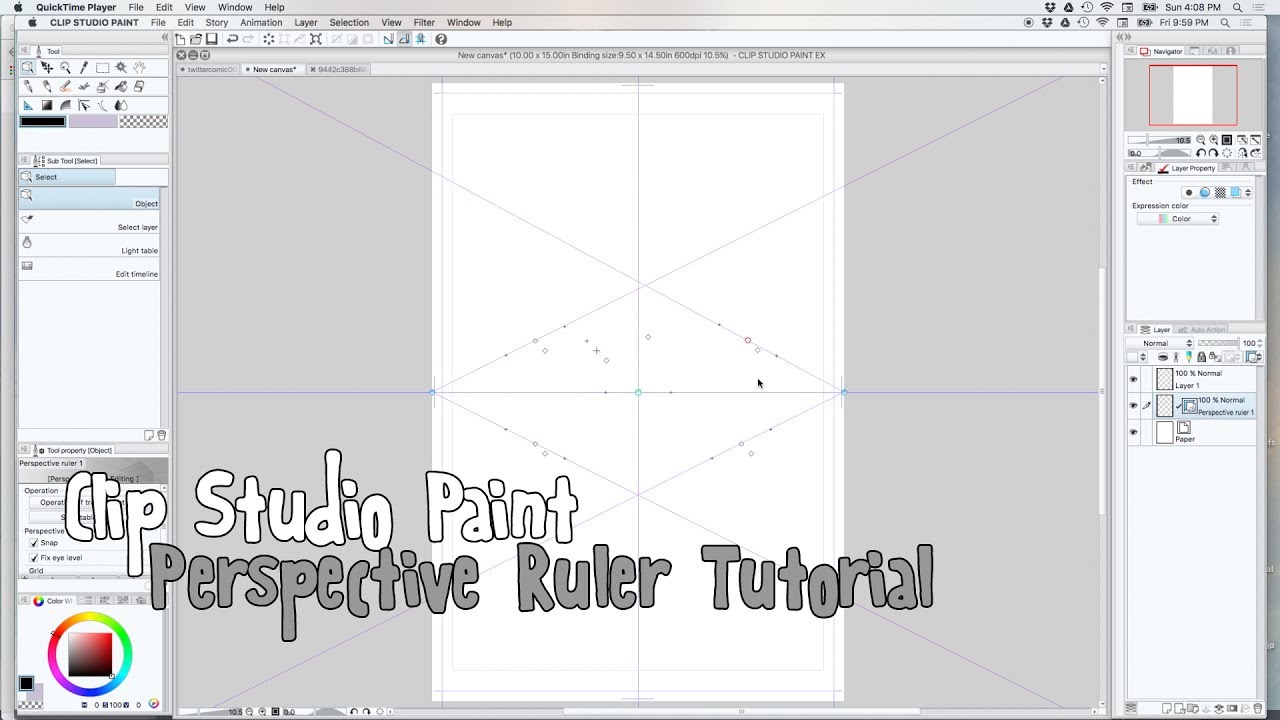This screenshot has height=720, width=1280.
Task: Open the Filter menu
Action: (424, 22)
